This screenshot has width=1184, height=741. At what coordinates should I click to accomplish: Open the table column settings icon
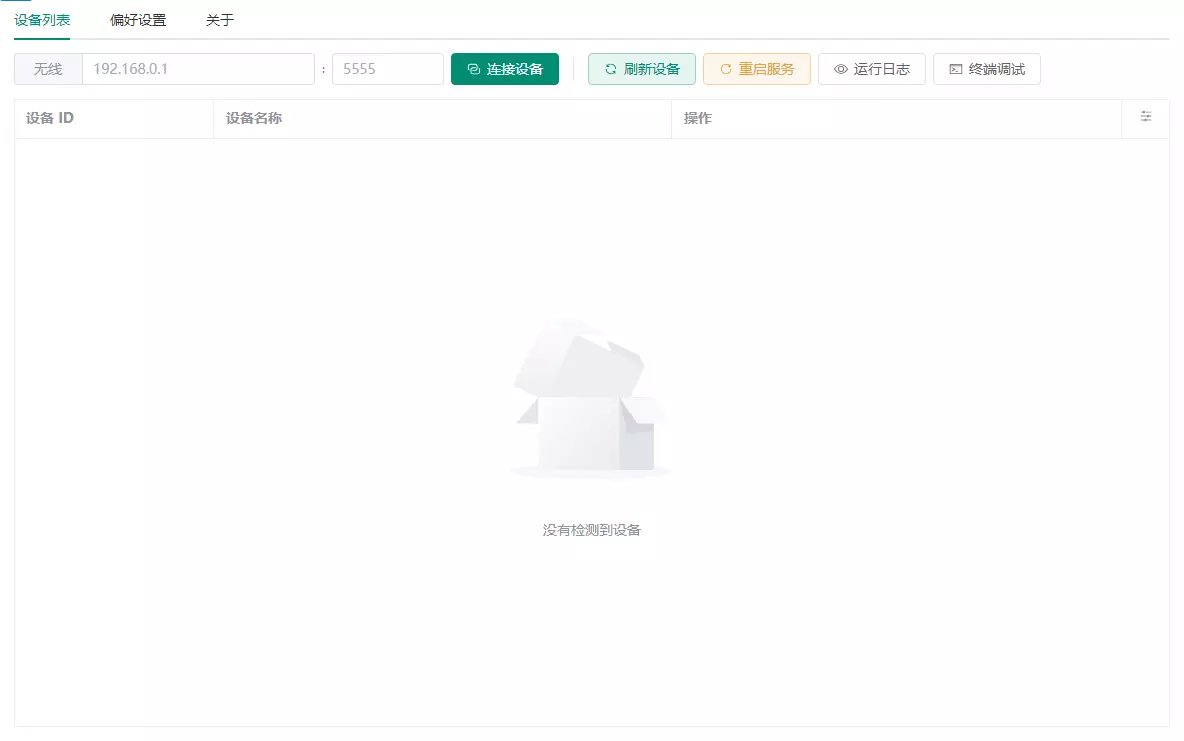(x=1146, y=117)
